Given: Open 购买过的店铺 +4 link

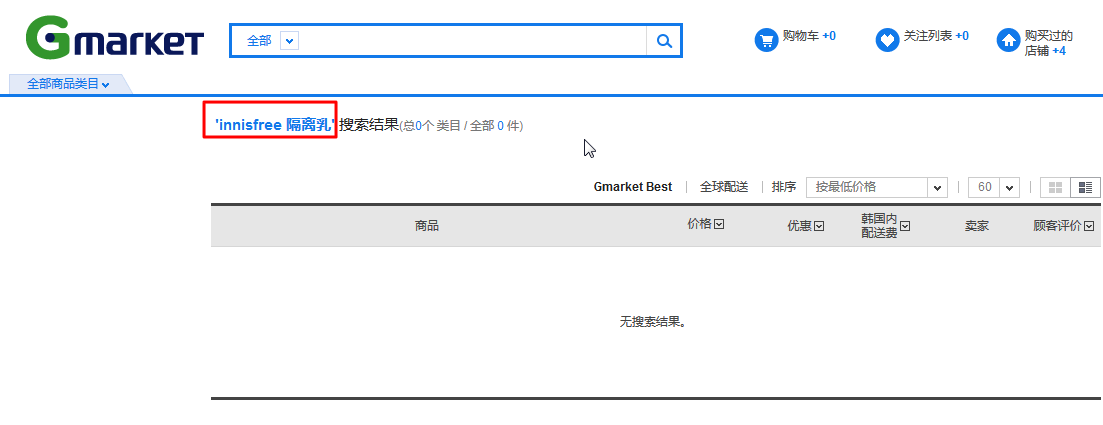Looking at the screenshot, I should point(1048,43).
